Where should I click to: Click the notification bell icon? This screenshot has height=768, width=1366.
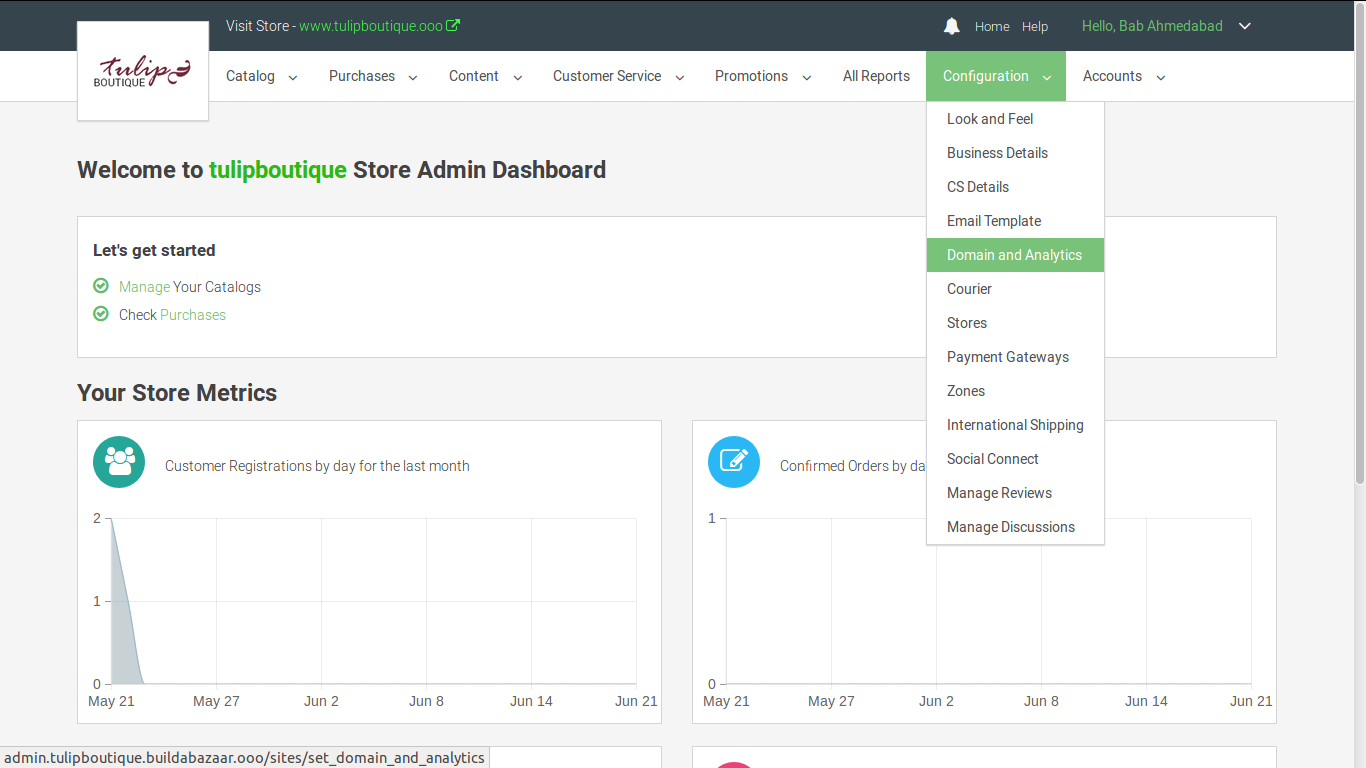(x=952, y=26)
